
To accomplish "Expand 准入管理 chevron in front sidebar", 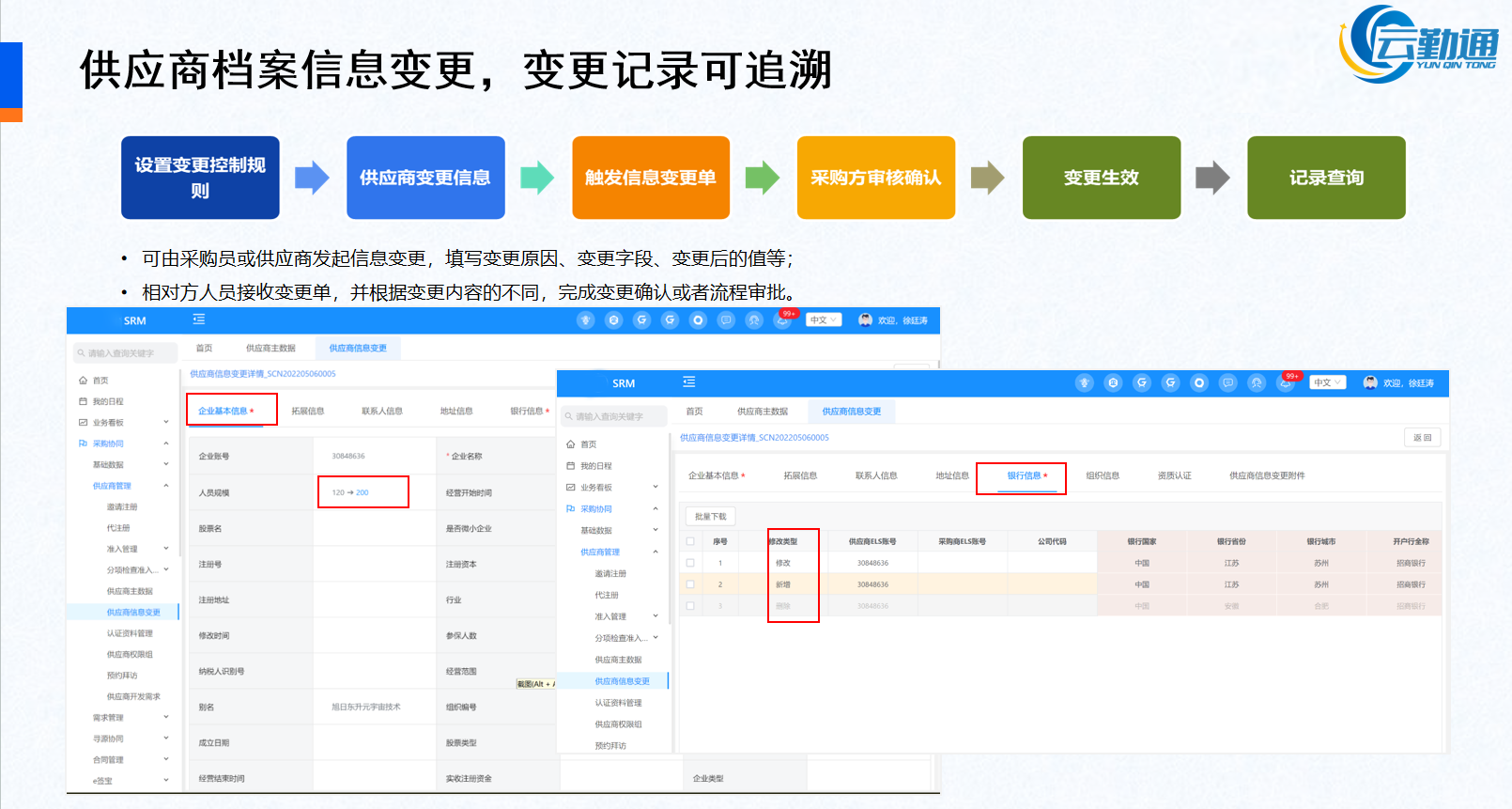I will (x=656, y=616).
